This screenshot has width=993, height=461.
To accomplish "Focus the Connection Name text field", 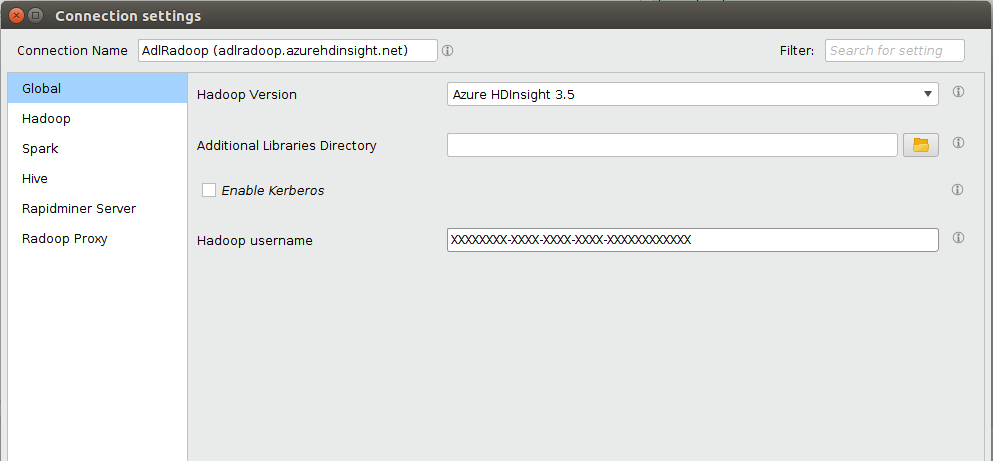I will pyautogui.click(x=287, y=51).
